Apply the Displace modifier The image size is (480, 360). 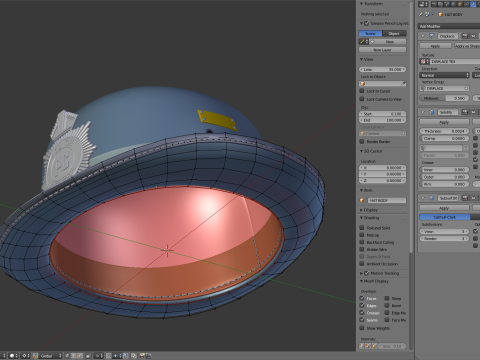435,46
